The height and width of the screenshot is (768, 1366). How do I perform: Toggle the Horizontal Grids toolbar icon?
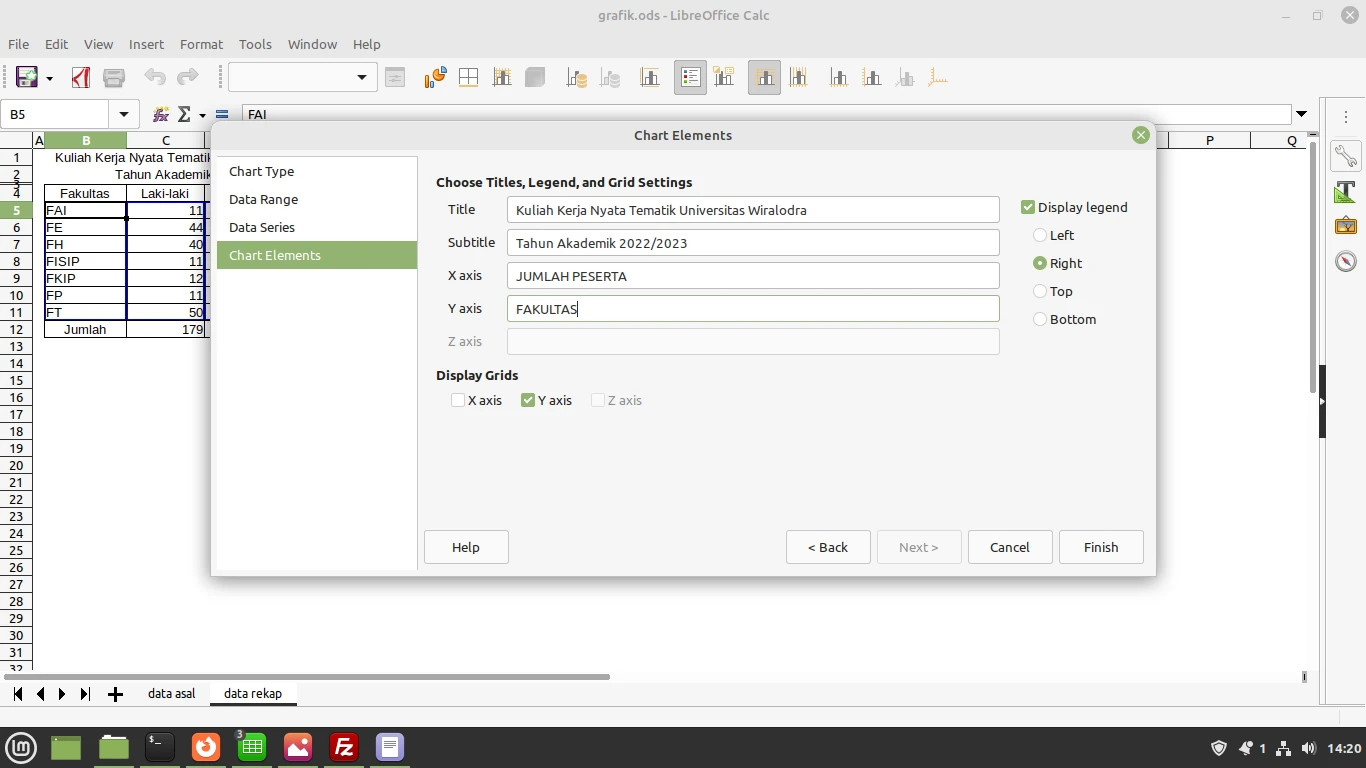point(764,78)
